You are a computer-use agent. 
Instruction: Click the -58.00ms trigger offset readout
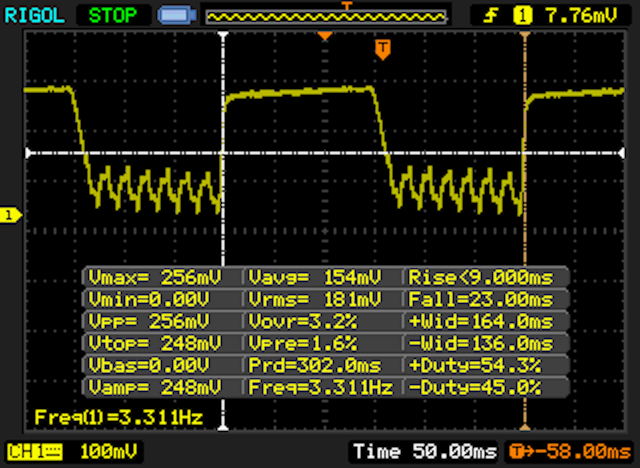(x=570, y=452)
